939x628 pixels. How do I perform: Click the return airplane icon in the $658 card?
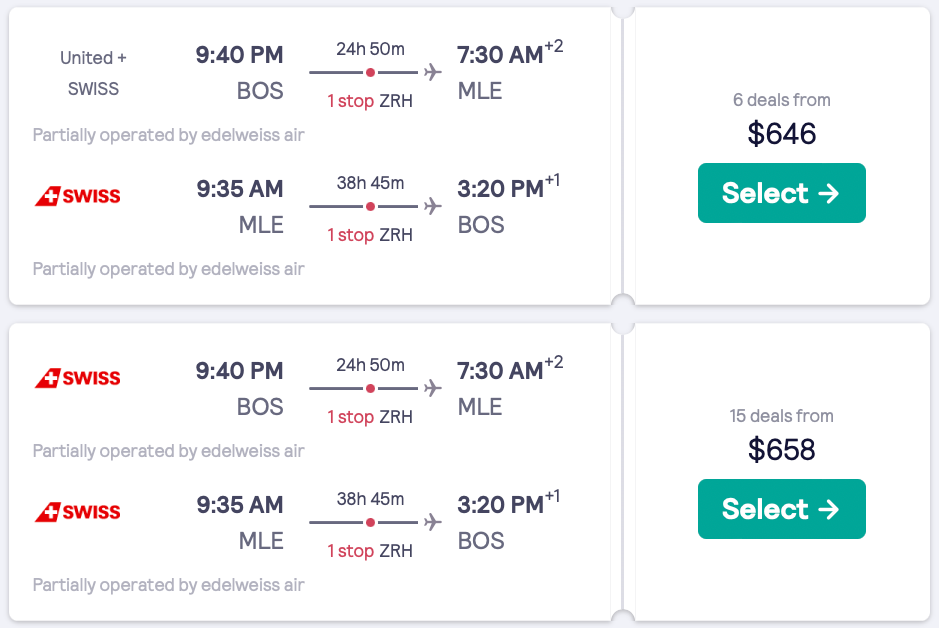[432, 522]
